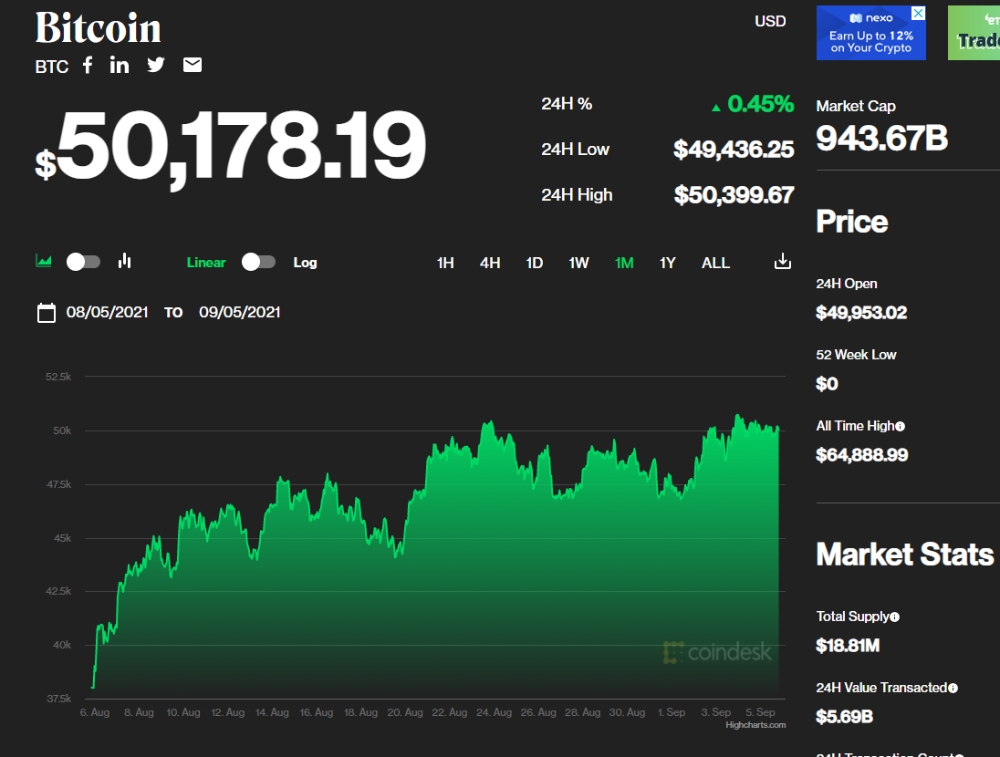
Task: Select the area chart icon
Action: pos(43,261)
